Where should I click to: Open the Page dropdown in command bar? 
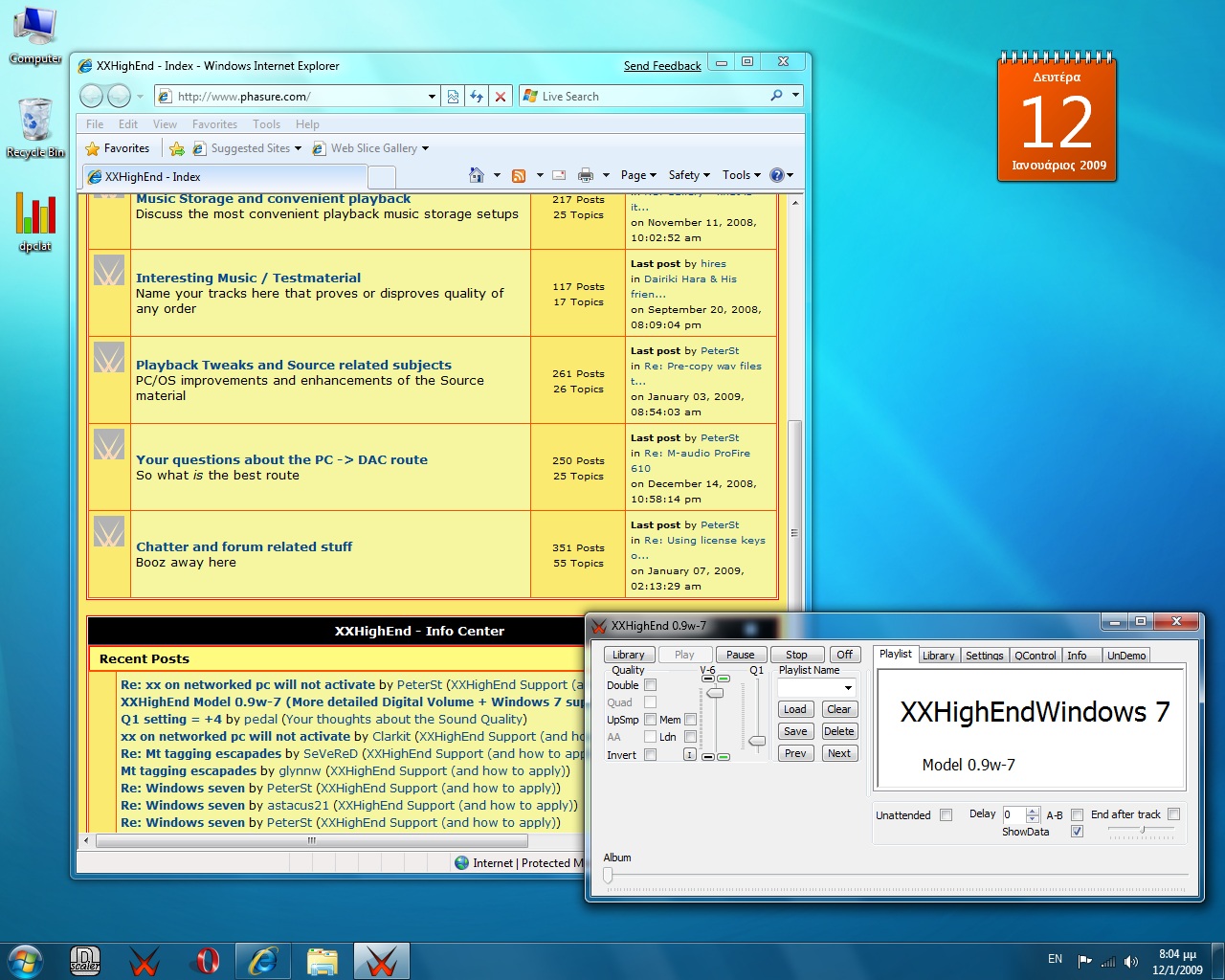click(x=638, y=175)
